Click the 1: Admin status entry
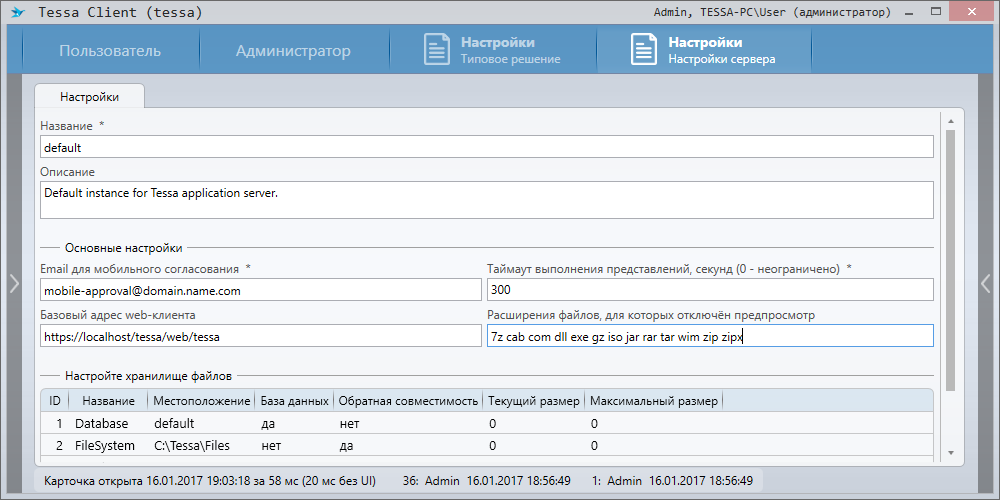 672,480
